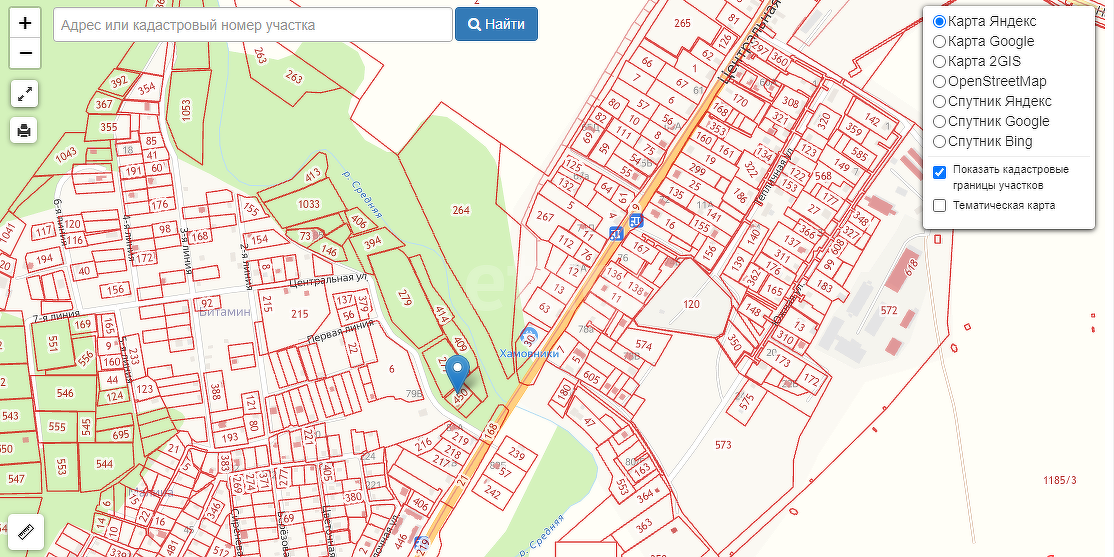This screenshot has height=557, width=1114.
Task: Zoom out with the minus button
Action: click(25, 53)
